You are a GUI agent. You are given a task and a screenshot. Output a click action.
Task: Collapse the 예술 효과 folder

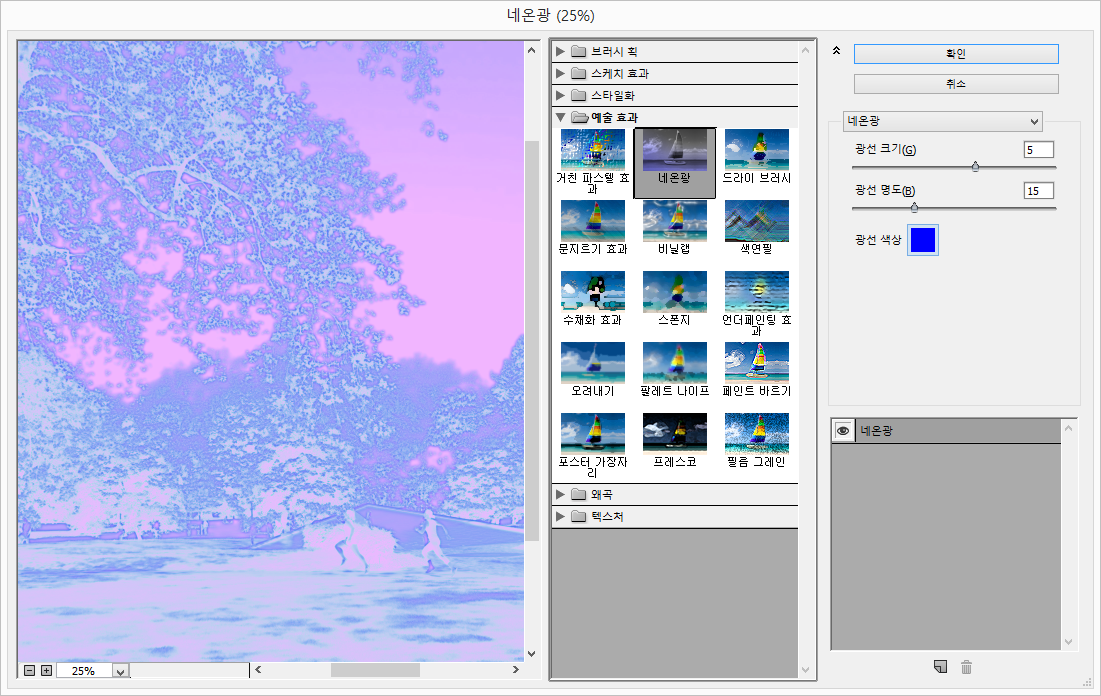(561, 117)
